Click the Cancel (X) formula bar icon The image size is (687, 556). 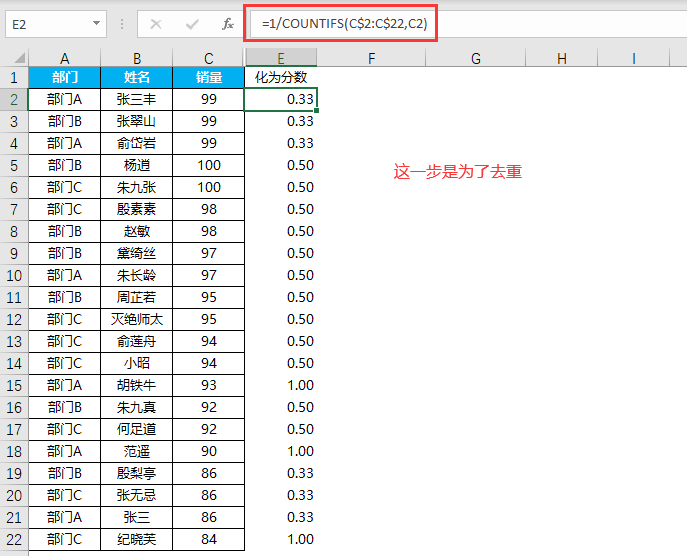[156, 24]
